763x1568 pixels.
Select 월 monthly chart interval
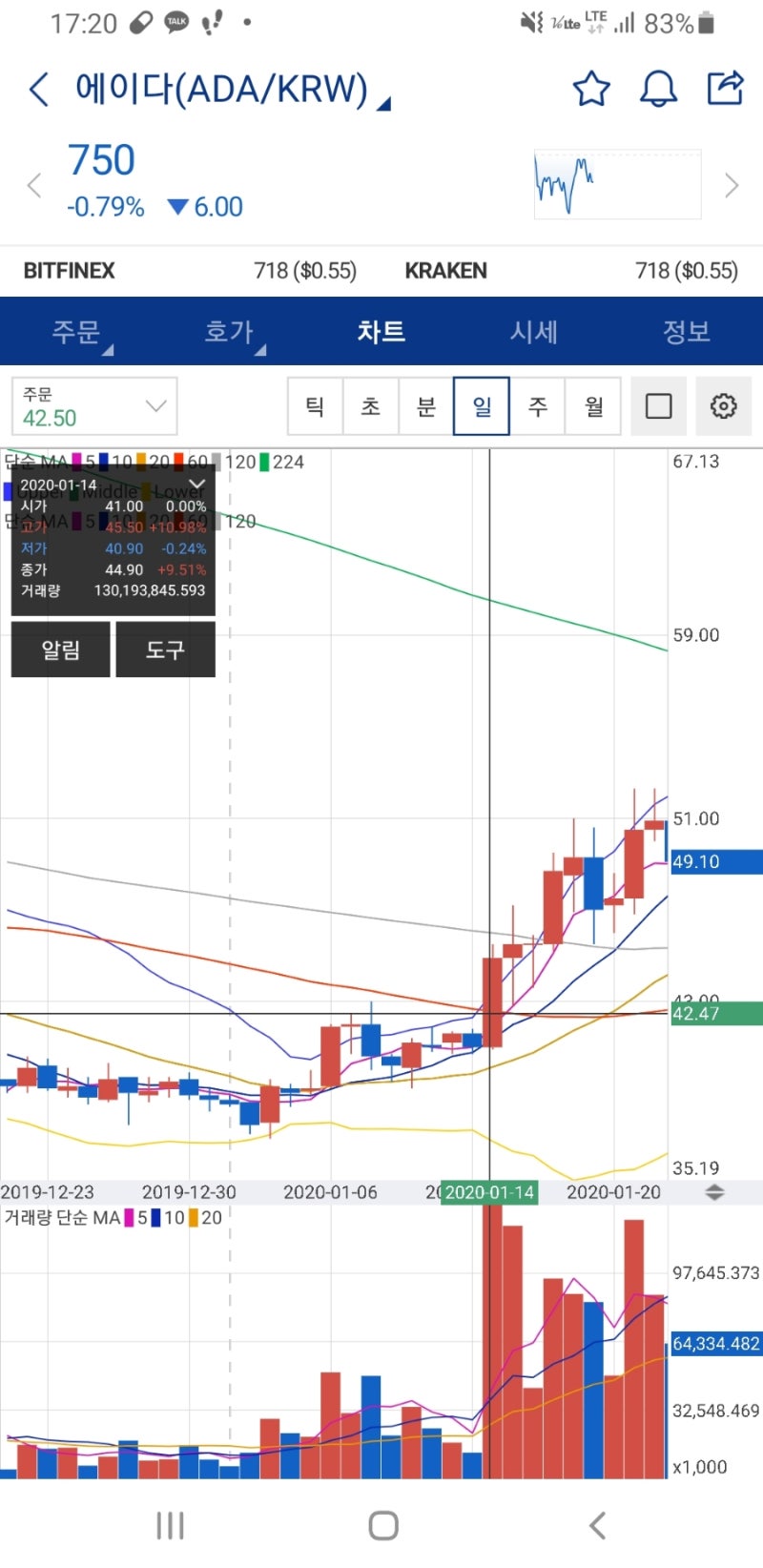(x=593, y=406)
